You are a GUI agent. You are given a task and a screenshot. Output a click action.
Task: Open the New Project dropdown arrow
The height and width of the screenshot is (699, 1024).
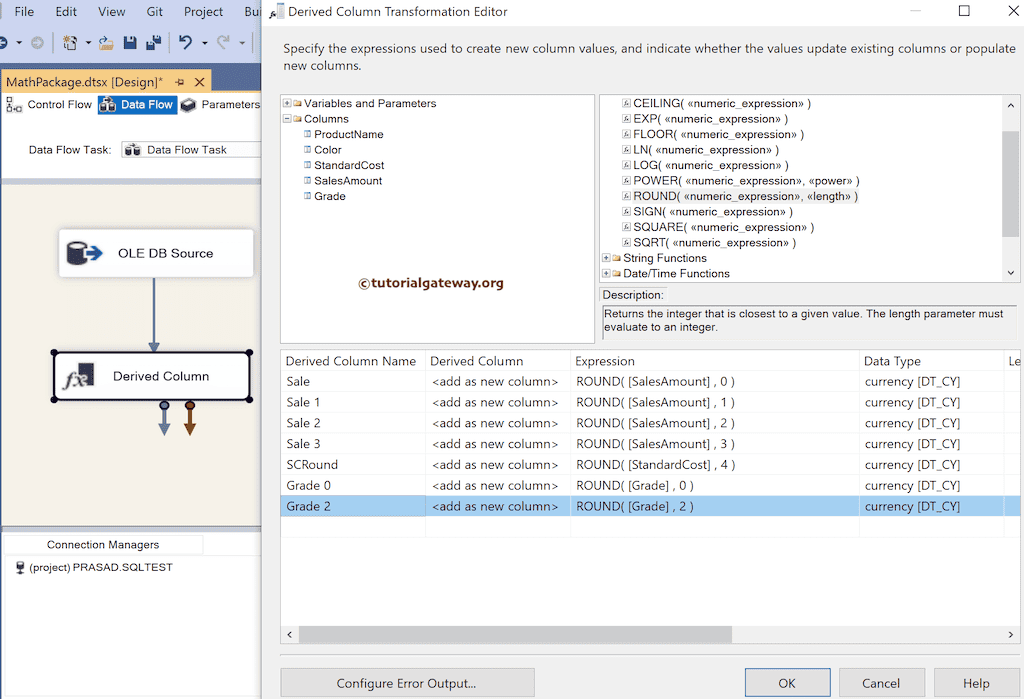pos(89,43)
